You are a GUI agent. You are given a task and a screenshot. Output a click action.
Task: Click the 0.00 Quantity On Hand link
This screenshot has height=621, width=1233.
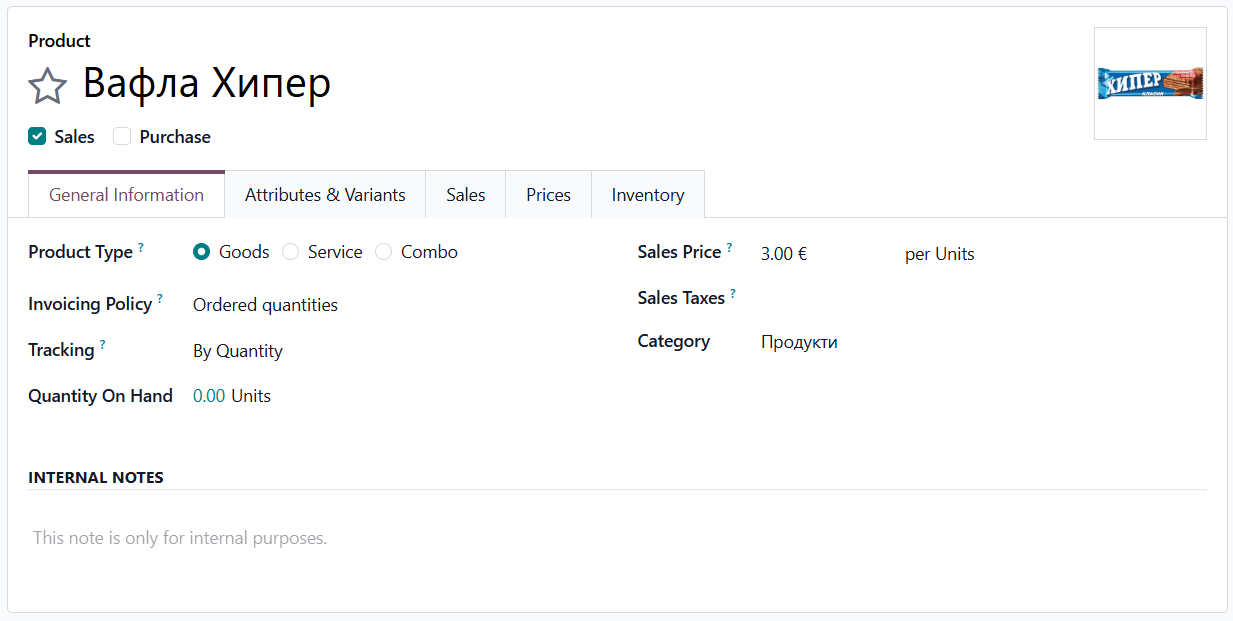(209, 396)
